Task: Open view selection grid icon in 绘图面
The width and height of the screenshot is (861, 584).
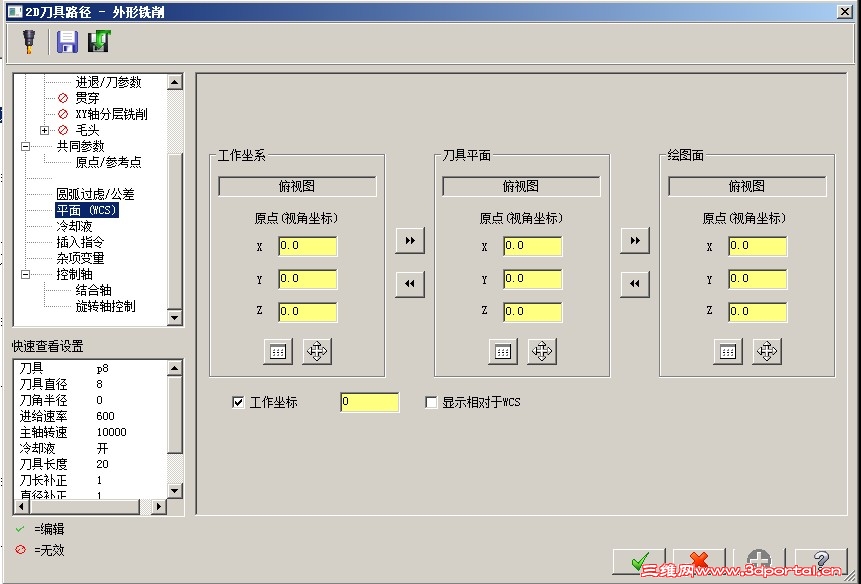Action: point(728,351)
